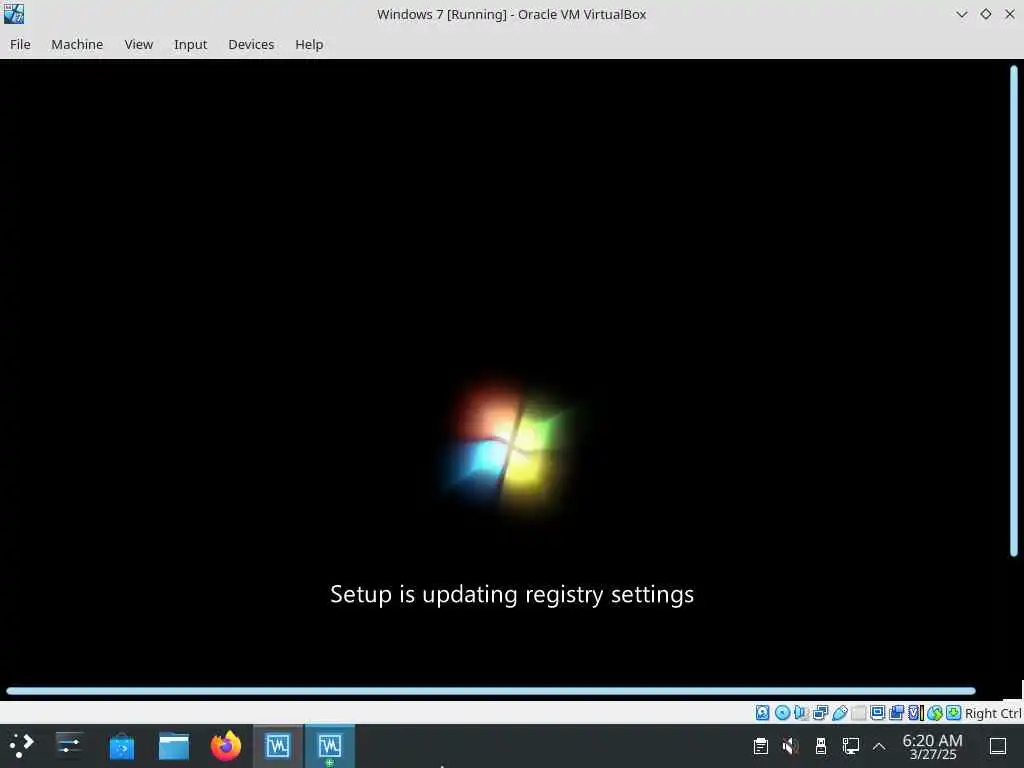Click the horizontal scrollbar of the VM view

[x=491, y=690]
